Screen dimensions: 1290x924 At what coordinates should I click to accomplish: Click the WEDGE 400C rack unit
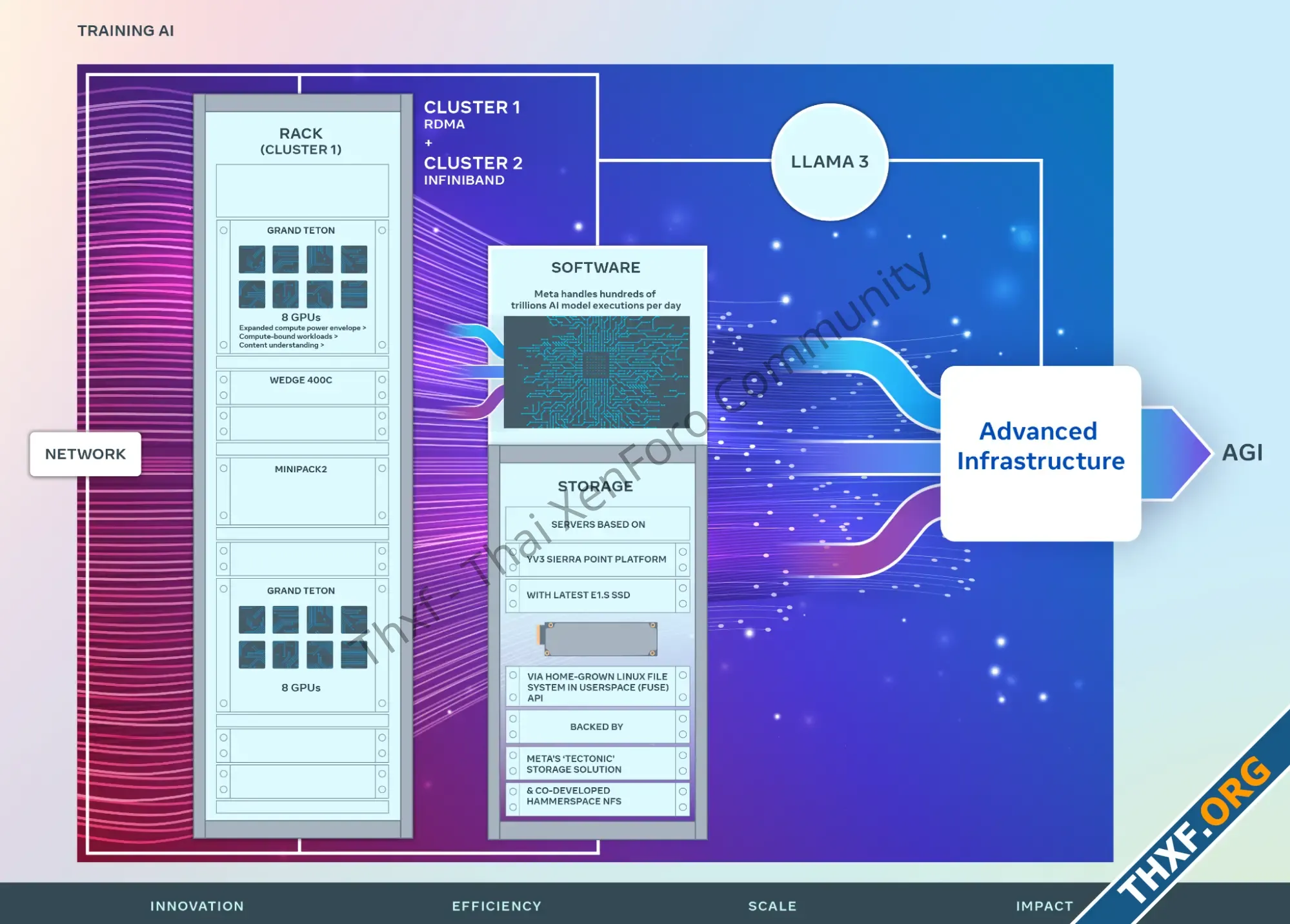(x=302, y=387)
